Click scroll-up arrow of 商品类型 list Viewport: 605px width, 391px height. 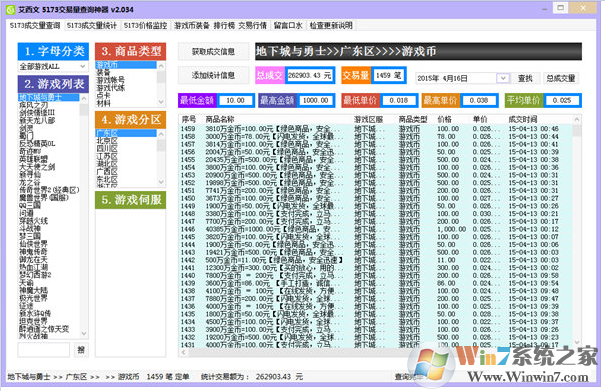pos(161,66)
